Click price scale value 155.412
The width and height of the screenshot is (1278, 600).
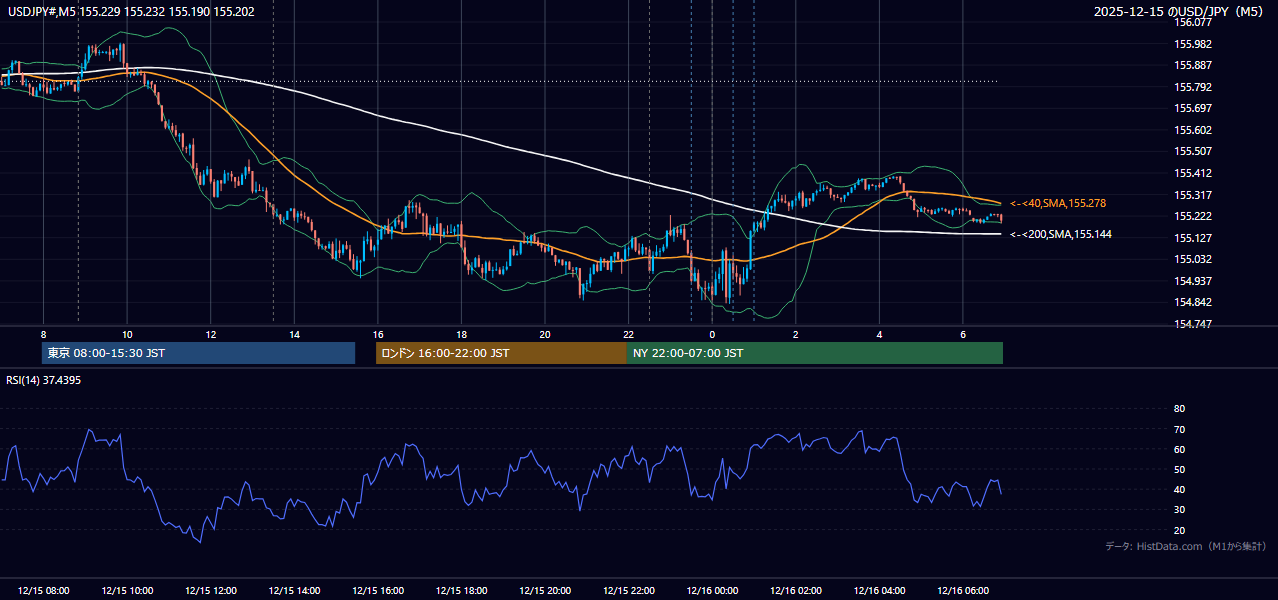1192,173
